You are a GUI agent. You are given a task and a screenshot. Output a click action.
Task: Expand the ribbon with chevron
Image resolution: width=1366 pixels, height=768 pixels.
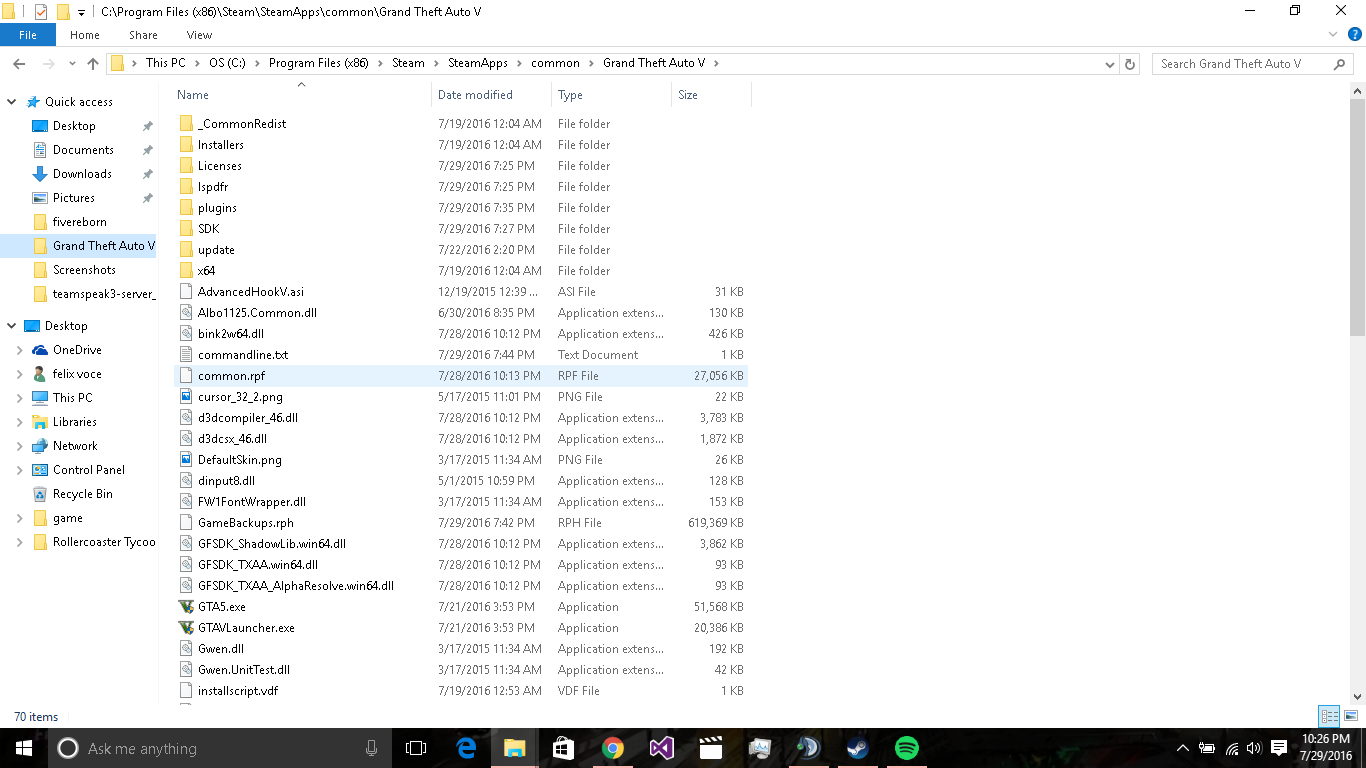pyautogui.click(x=1332, y=34)
